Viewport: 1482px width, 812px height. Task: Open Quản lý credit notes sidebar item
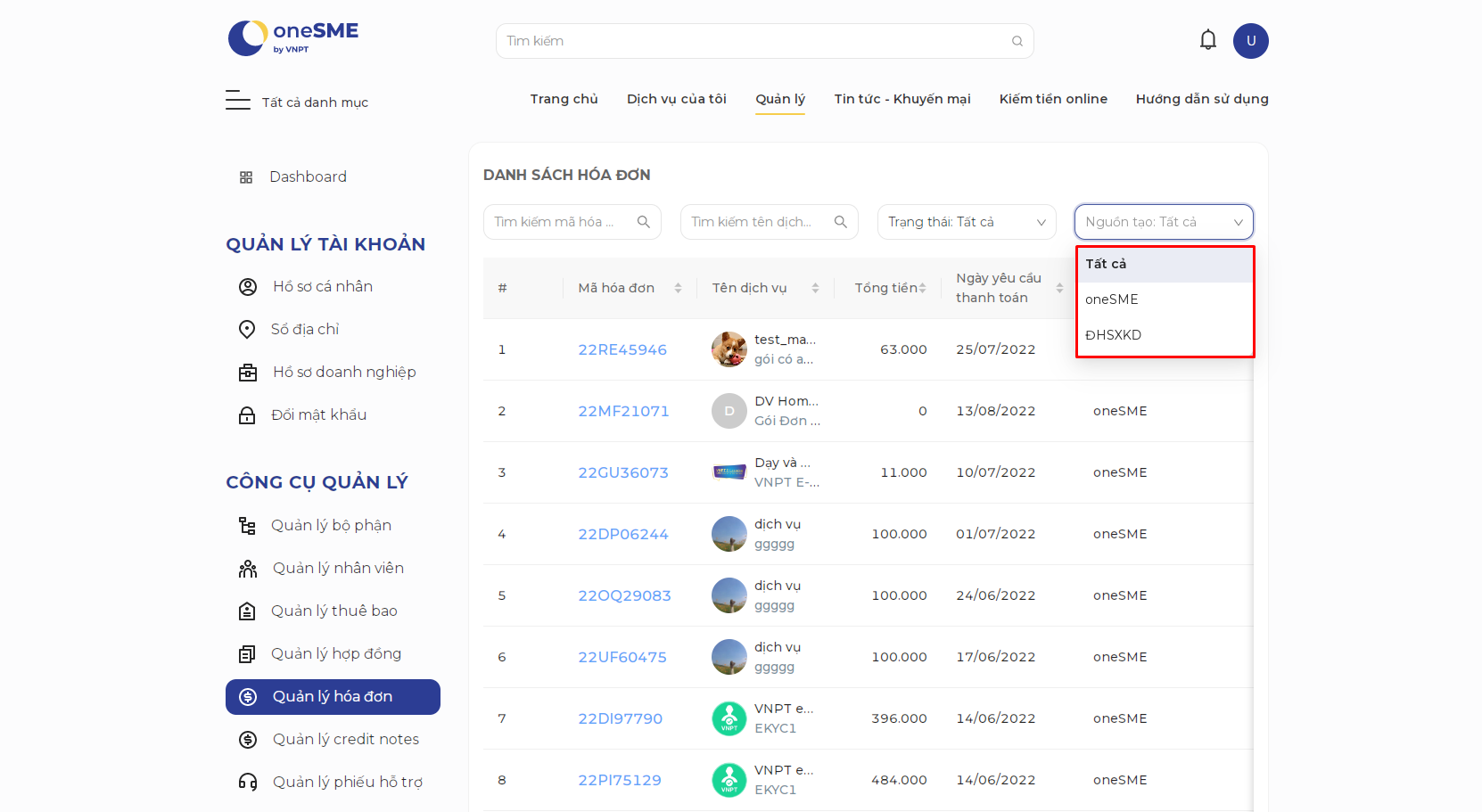[345, 740]
